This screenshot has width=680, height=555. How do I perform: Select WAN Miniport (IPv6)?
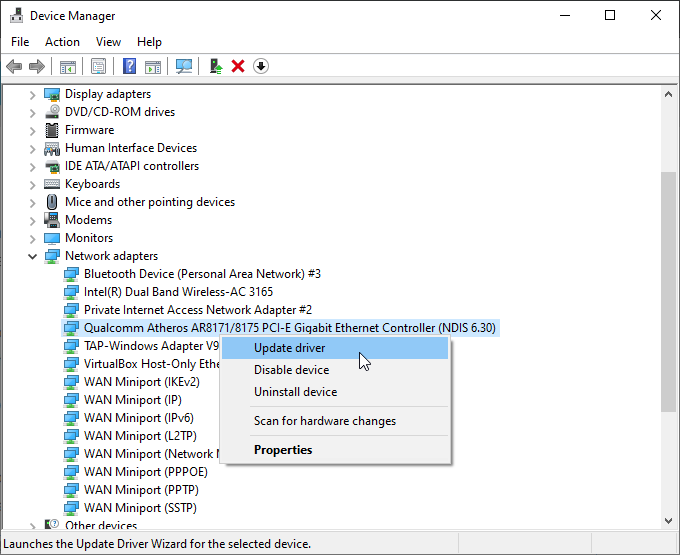(139, 418)
